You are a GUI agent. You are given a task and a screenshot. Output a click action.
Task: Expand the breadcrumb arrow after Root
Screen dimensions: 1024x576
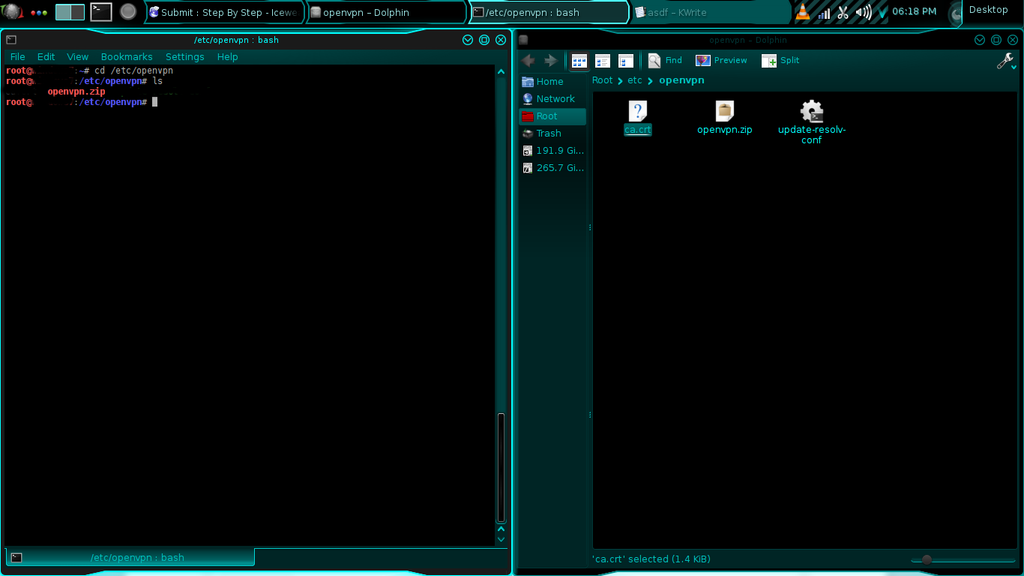pos(620,81)
